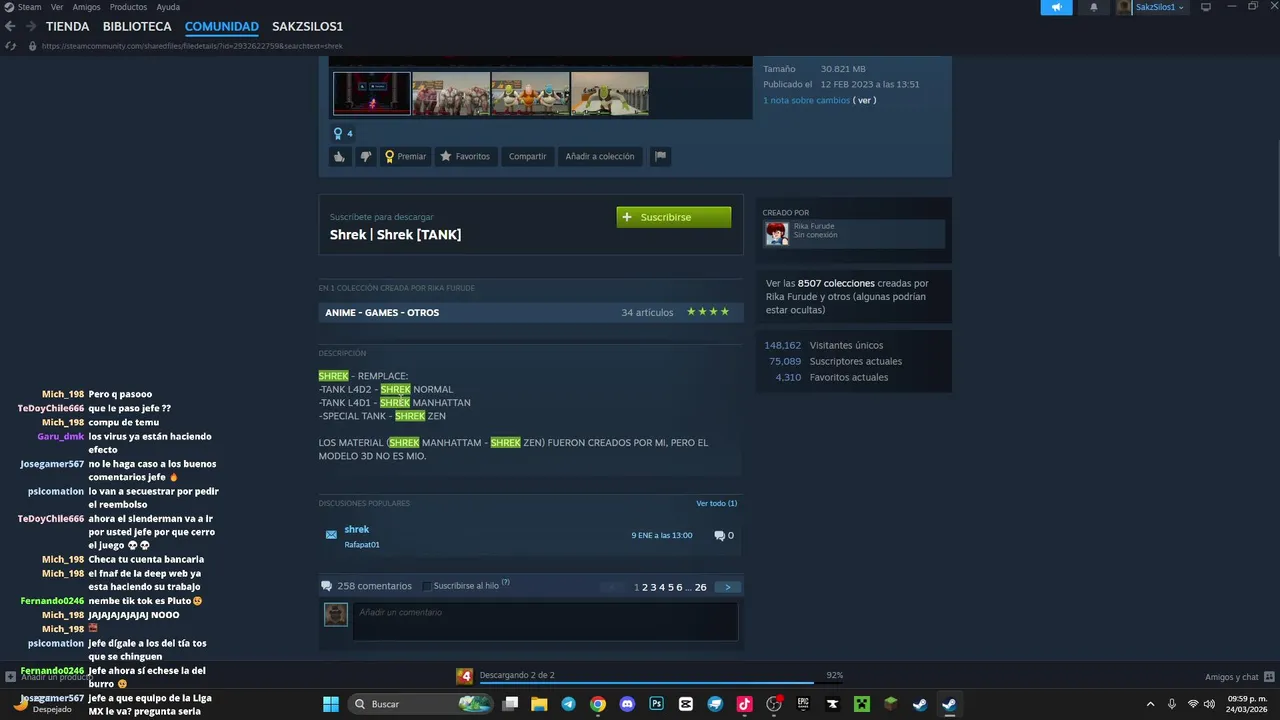Open the SAKZSILOS1 profile tab
The height and width of the screenshot is (720, 1280).
point(307,27)
